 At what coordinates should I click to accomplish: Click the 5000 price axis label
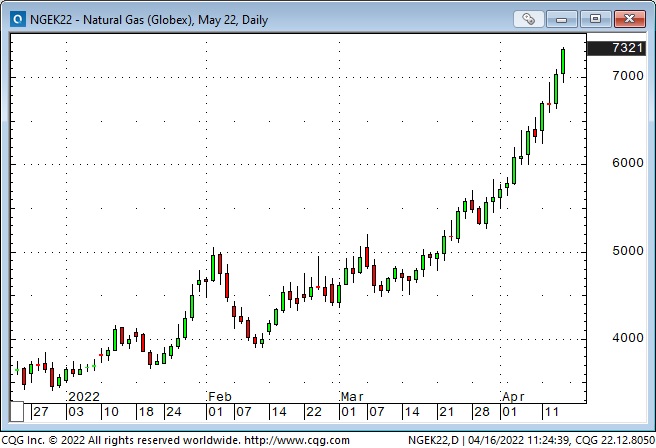coord(628,251)
